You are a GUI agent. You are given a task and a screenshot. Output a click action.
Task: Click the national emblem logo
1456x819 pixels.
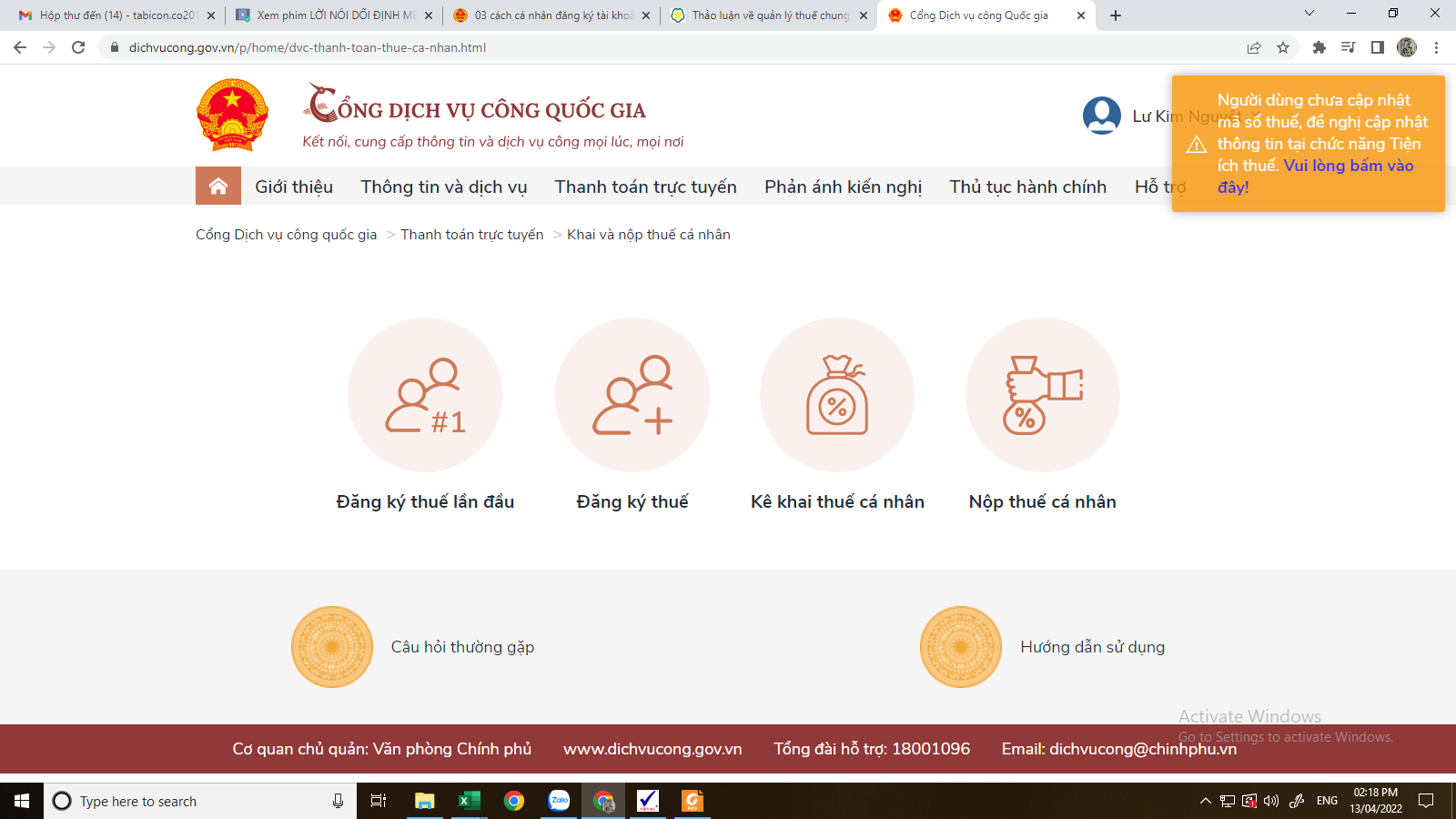(x=232, y=115)
